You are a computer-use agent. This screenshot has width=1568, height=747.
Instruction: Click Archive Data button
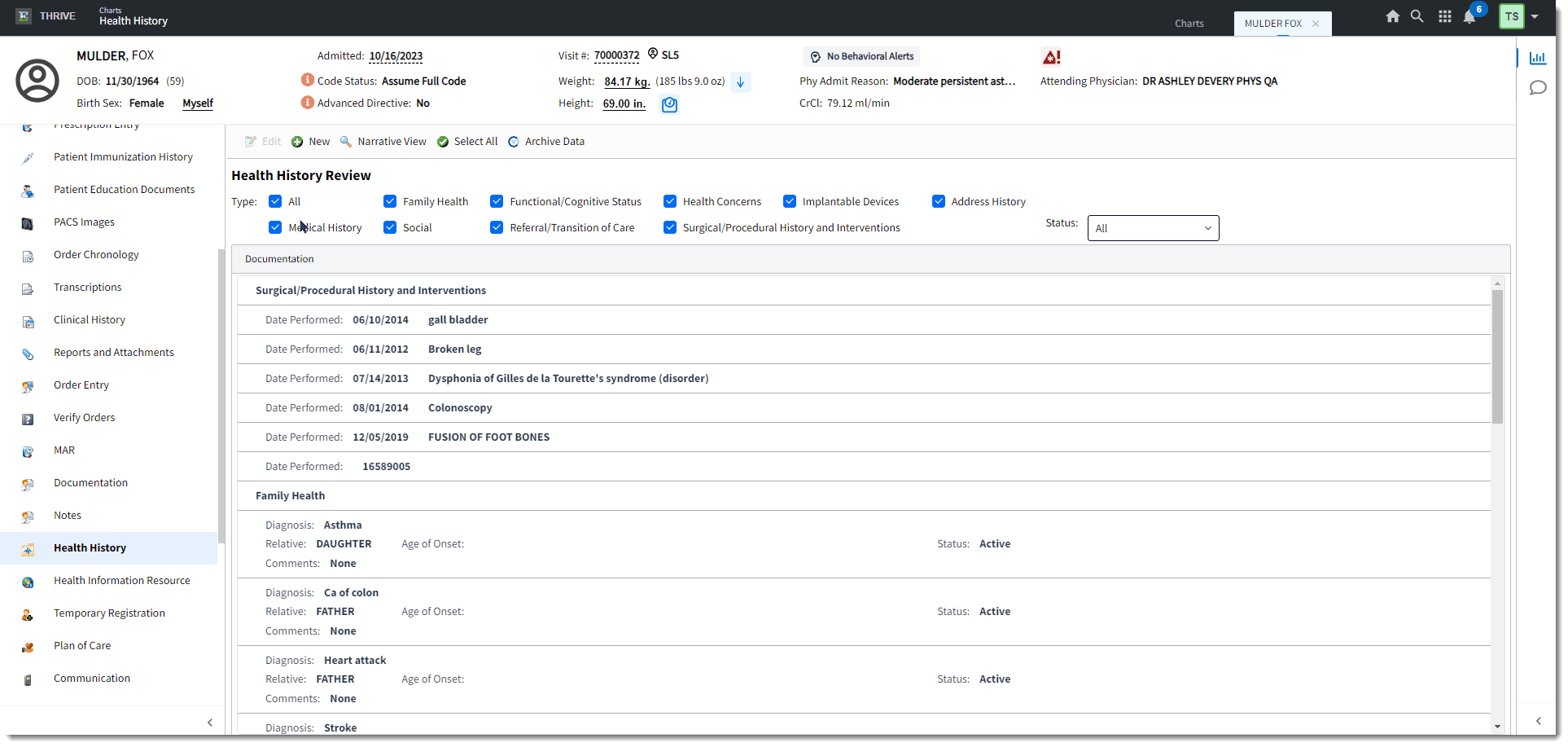546,142
